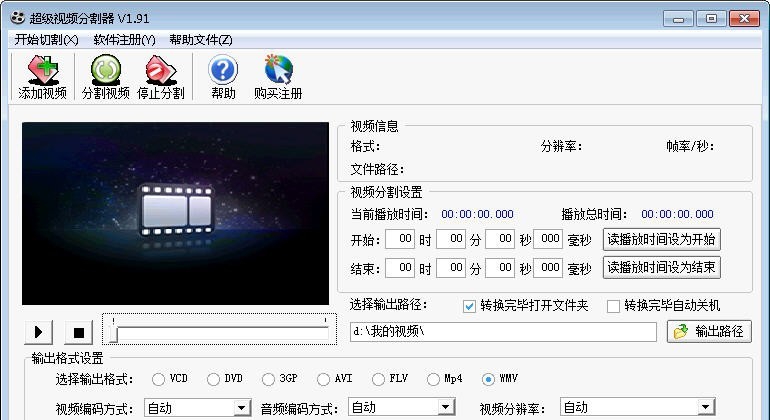Click the start hour (时) field
770x420 pixels.
pyautogui.click(x=400, y=239)
